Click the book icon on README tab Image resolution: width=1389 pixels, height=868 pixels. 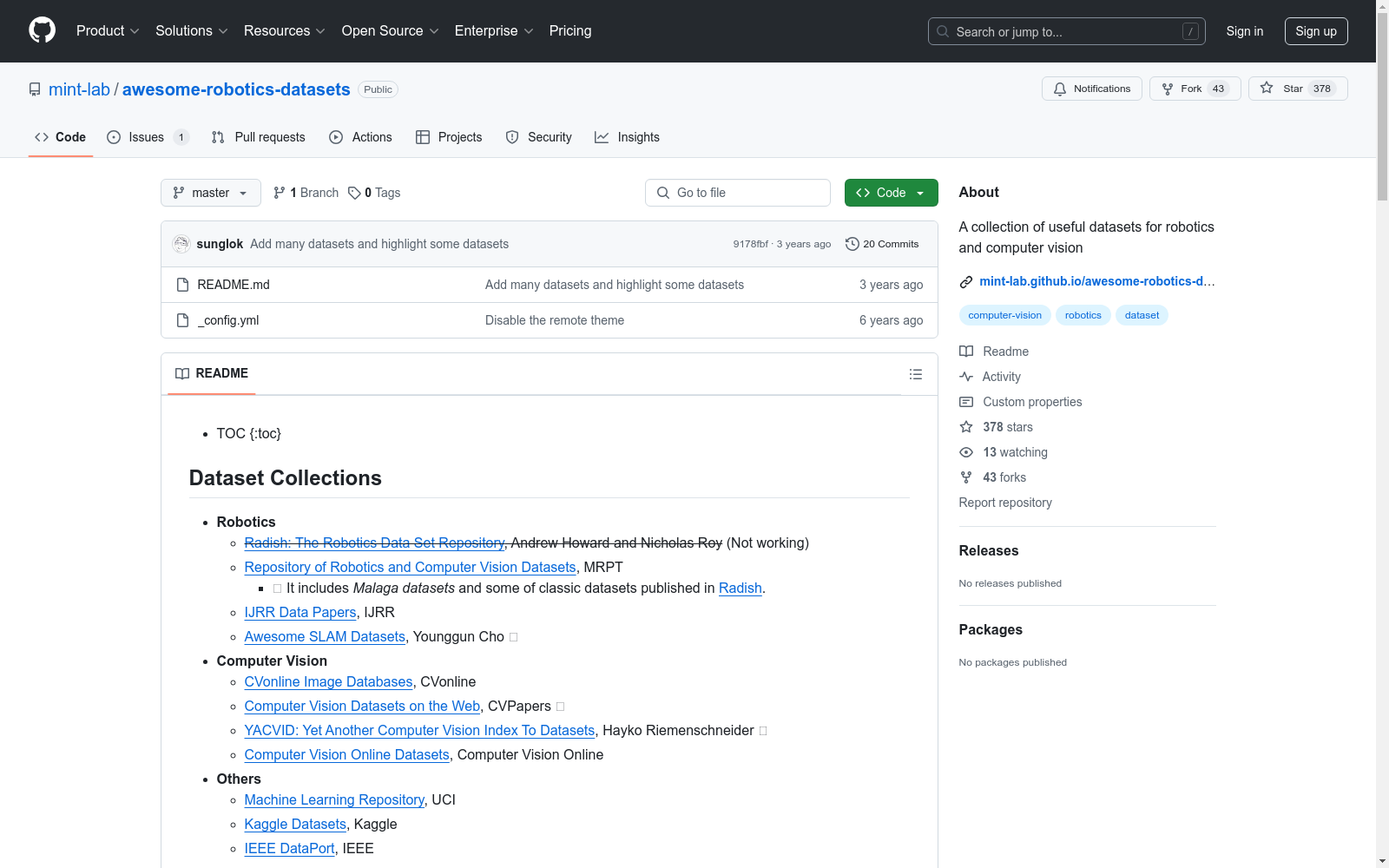182,373
